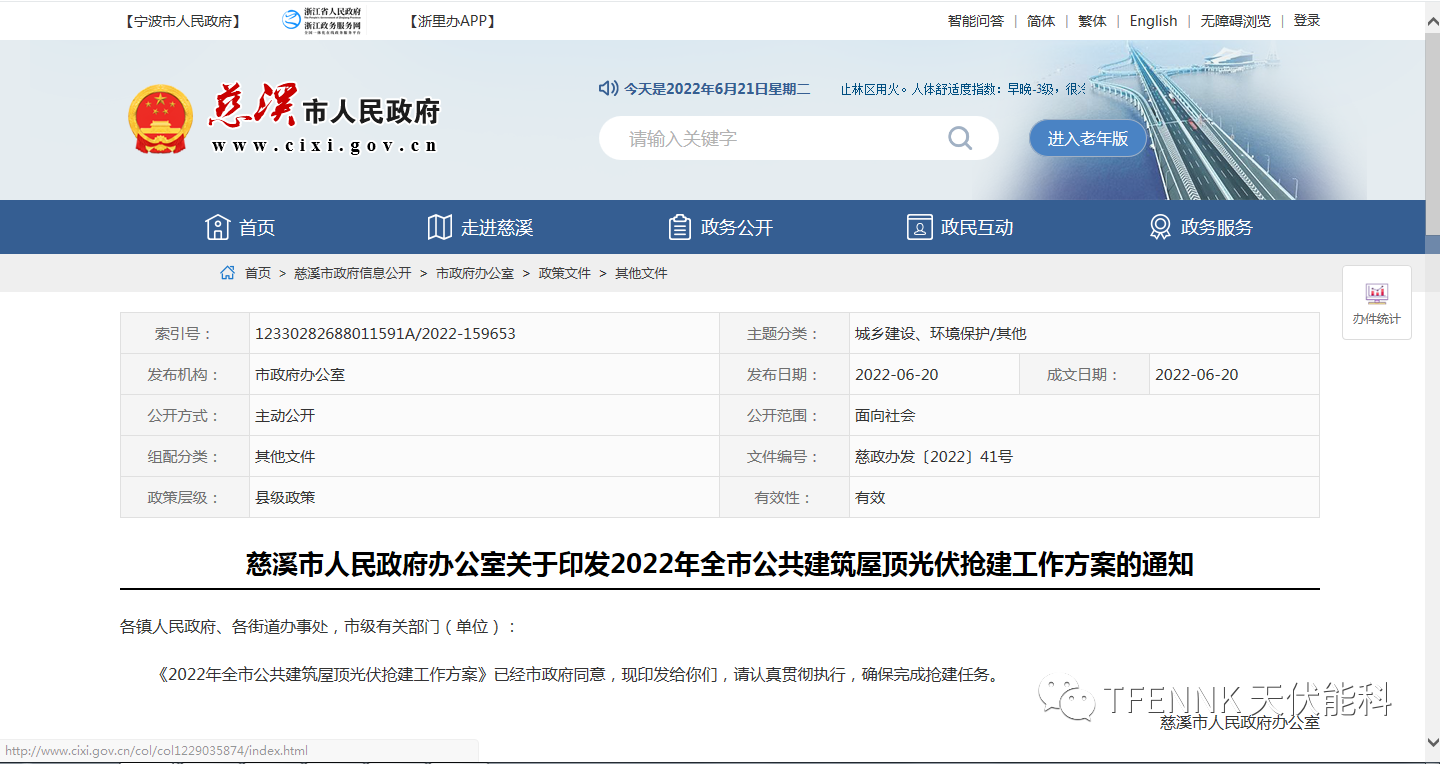Click the 登录 login link
The image size is (1440, 764).
point(1306,20)
